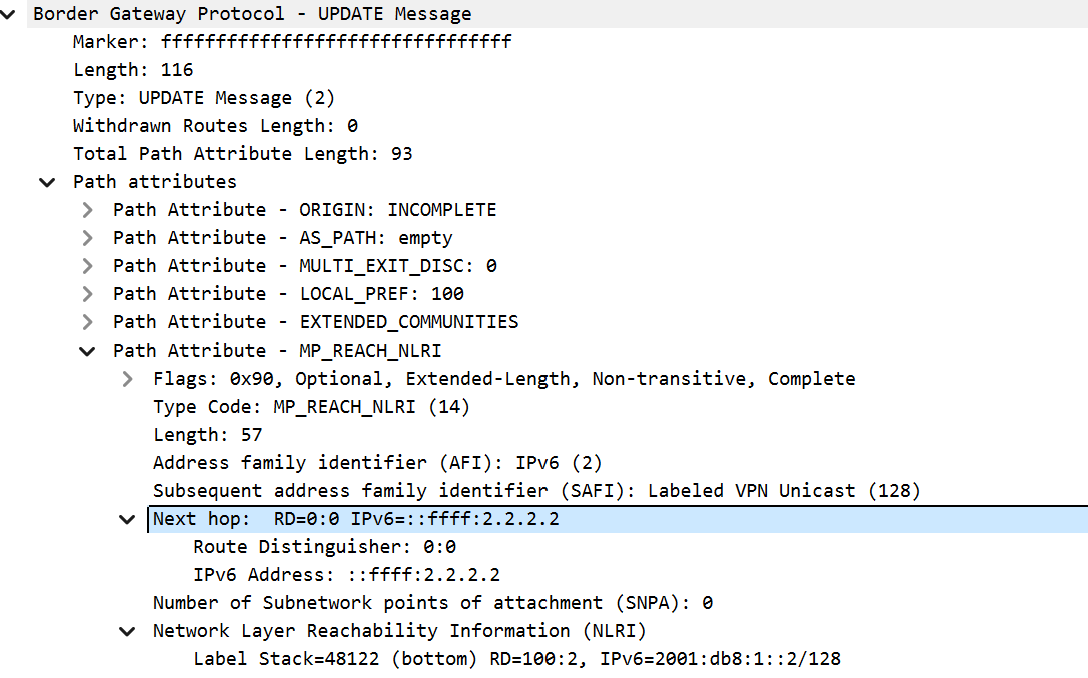Select Withdrawn Routes Length: 0 row
The height and width of the screenshot is (678, 1088).
point(216,126)
